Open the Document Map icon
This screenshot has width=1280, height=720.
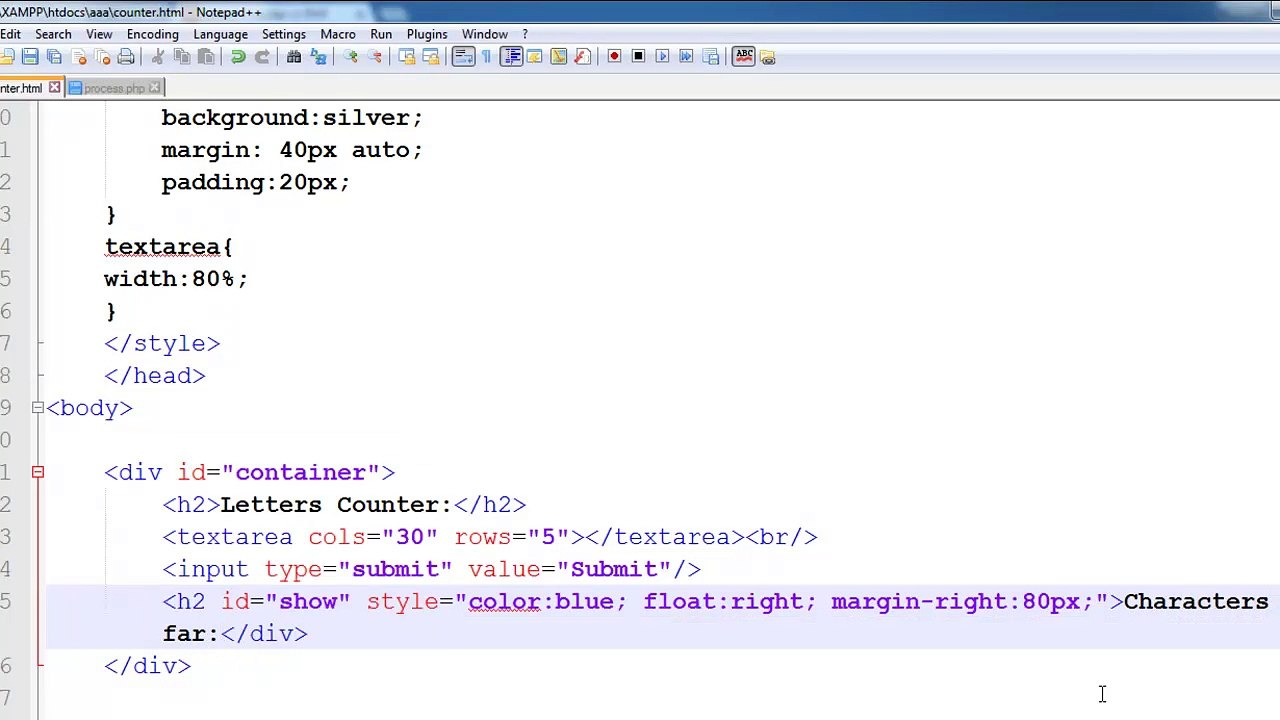tap(558, 57)
